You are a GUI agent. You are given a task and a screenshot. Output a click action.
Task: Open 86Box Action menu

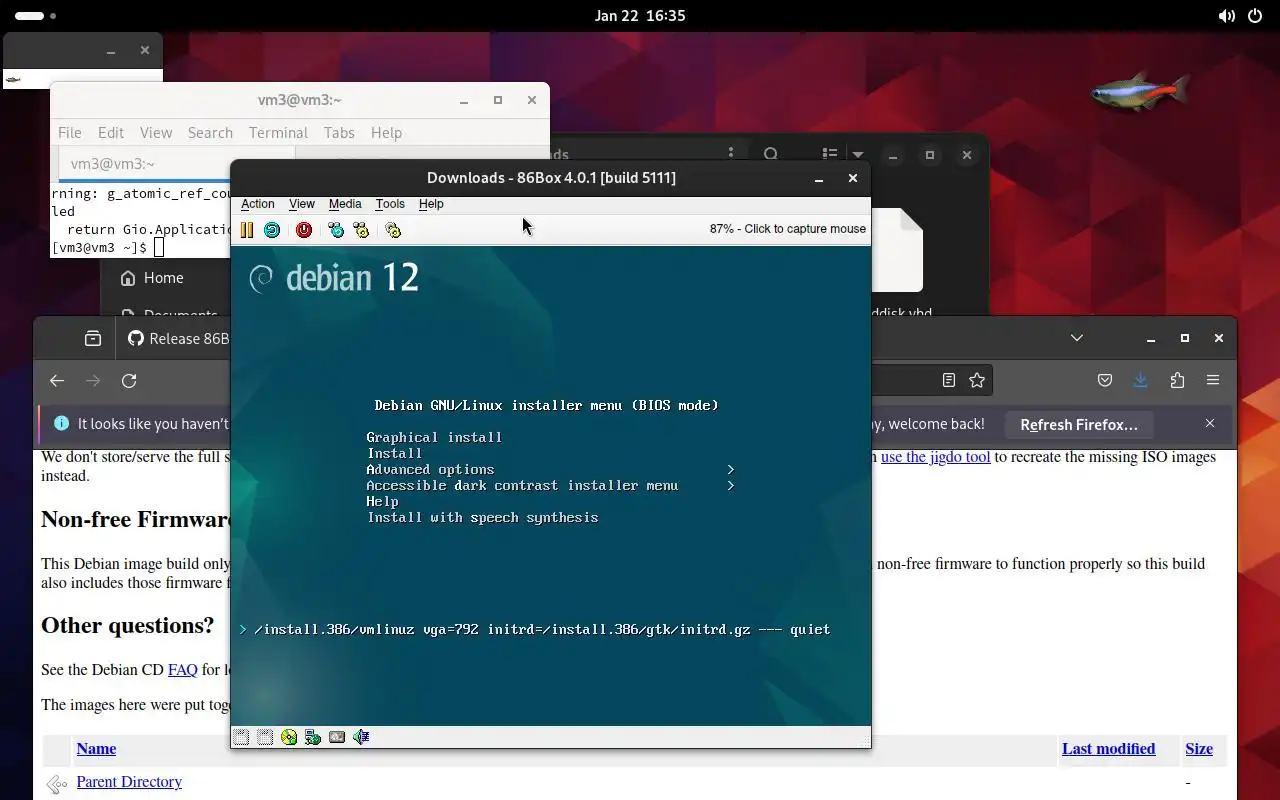point(258,204)
